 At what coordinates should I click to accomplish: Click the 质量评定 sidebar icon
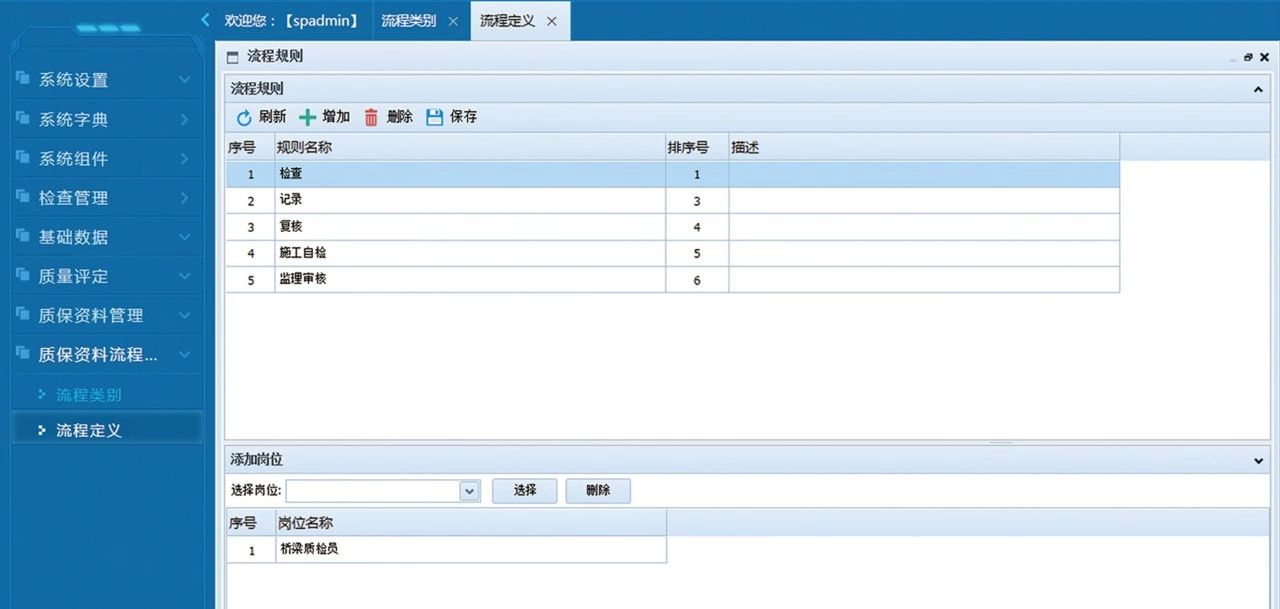[22, 274]
